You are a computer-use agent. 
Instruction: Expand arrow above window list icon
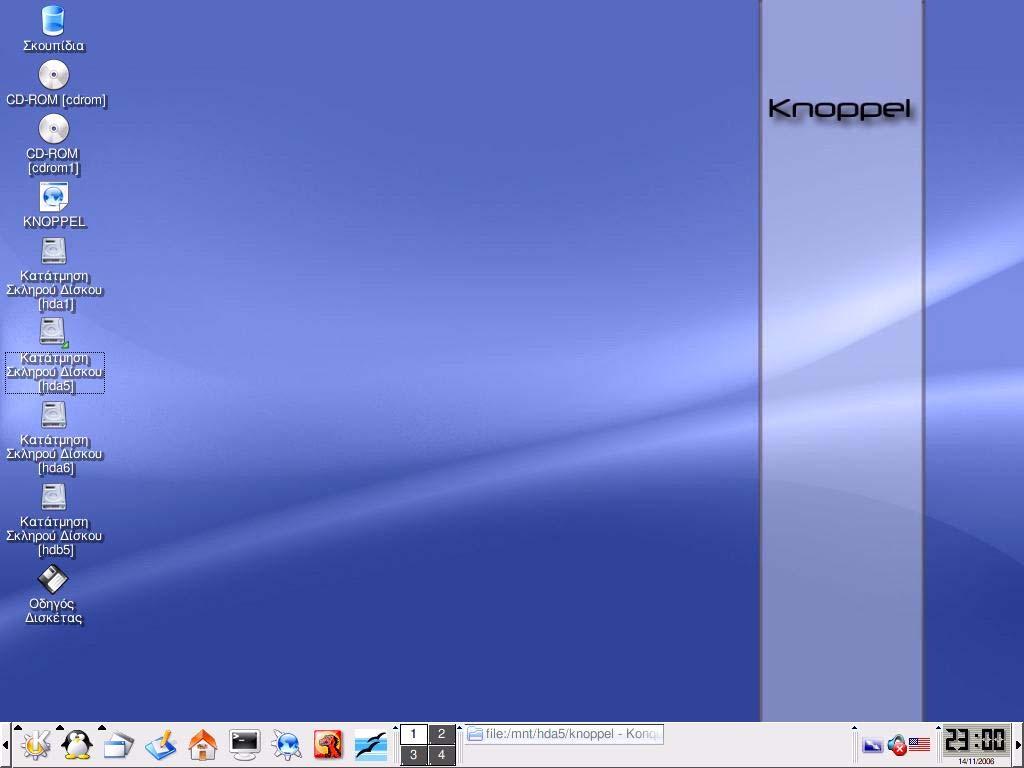tap(101, 727)
